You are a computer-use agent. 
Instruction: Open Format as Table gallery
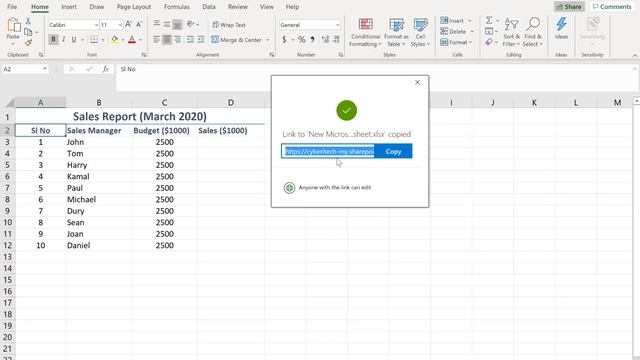(396, 32)
